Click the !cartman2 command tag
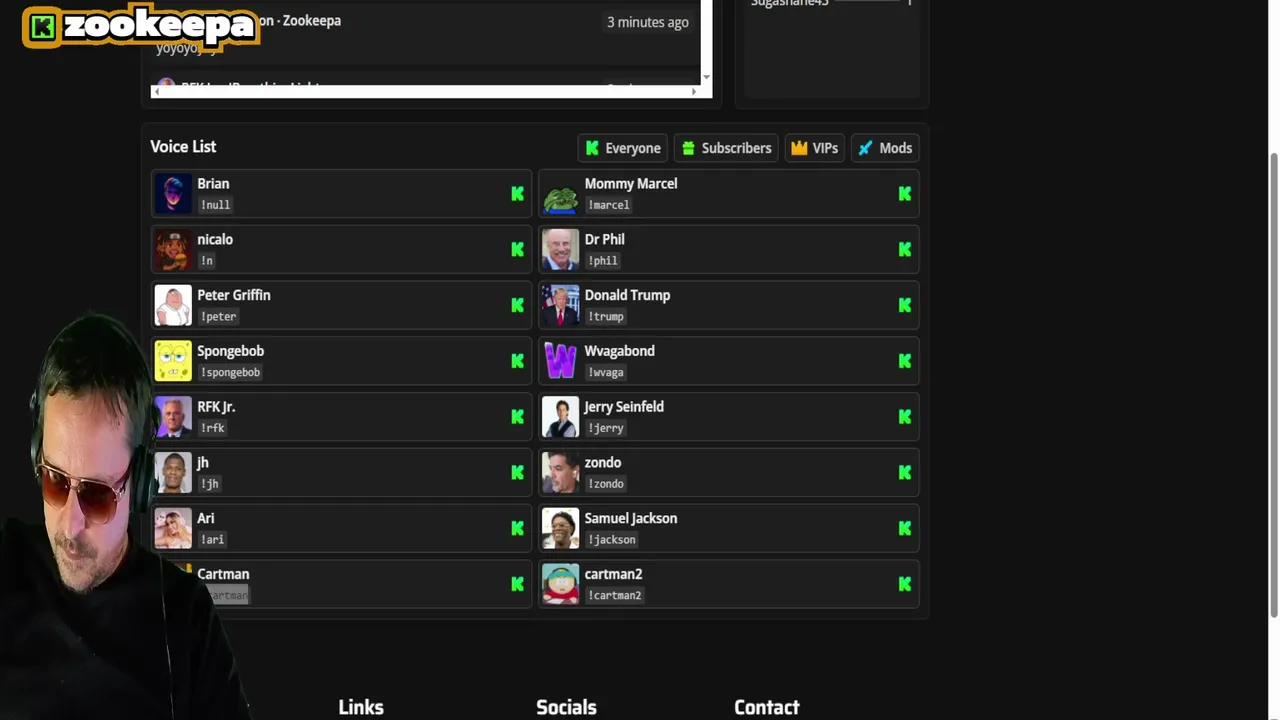This screenshot has width=1280, height=720. pyautogui.click(x=614, y=595)
